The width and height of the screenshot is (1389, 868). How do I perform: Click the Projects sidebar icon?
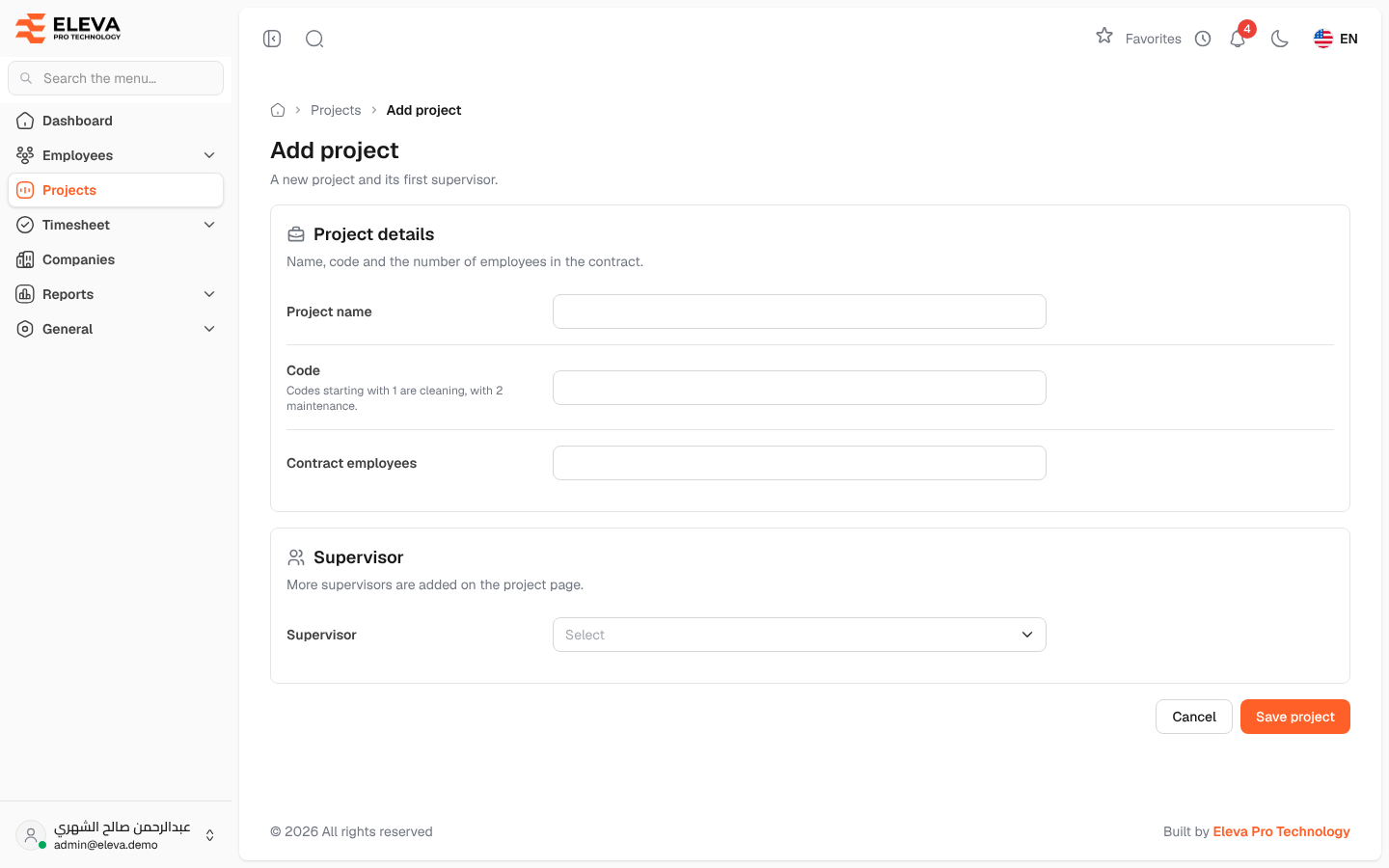point(25,190)
